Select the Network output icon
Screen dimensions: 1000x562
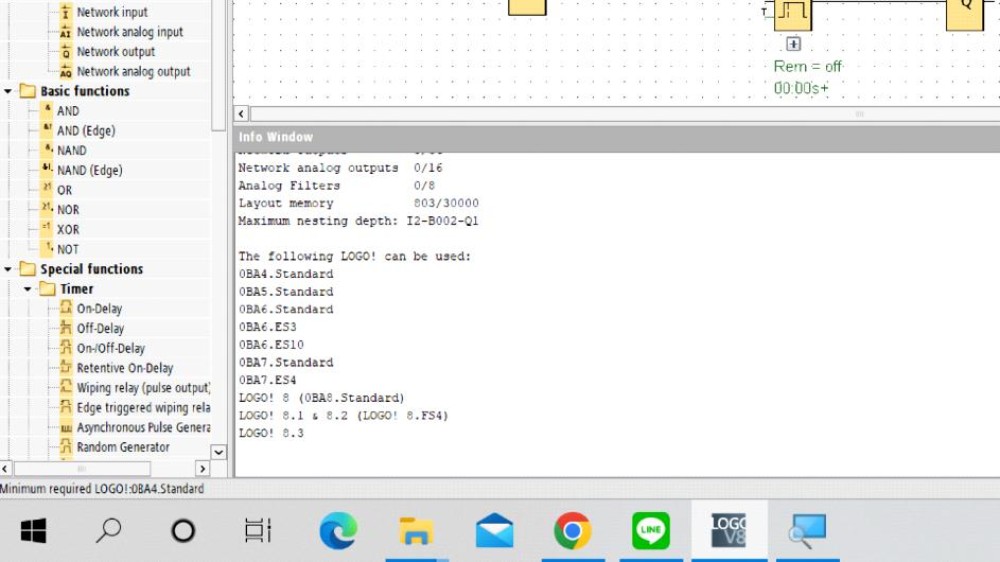coord(66,52)
